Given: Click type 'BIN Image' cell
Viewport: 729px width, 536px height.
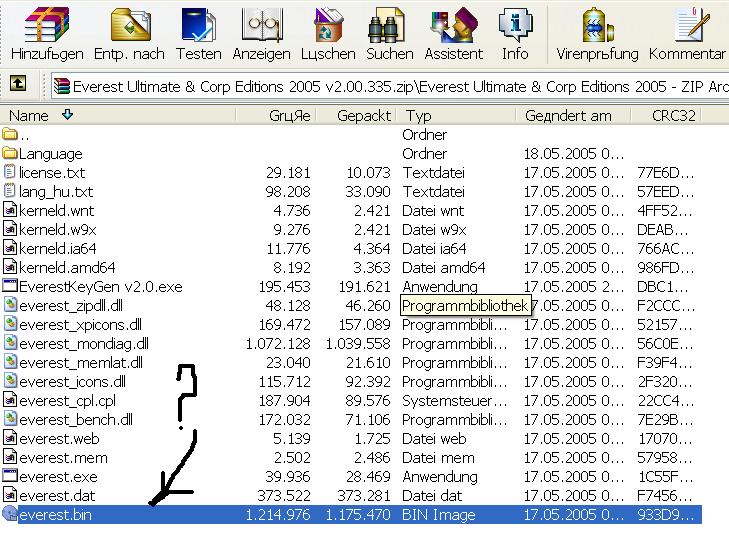Looking at the screenshot, I should pyautogui.click(x=438, y=515).
